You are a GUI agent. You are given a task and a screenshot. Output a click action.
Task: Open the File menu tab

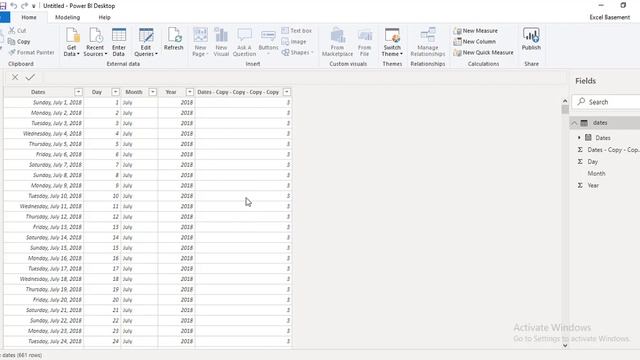[x=5, y=17]
